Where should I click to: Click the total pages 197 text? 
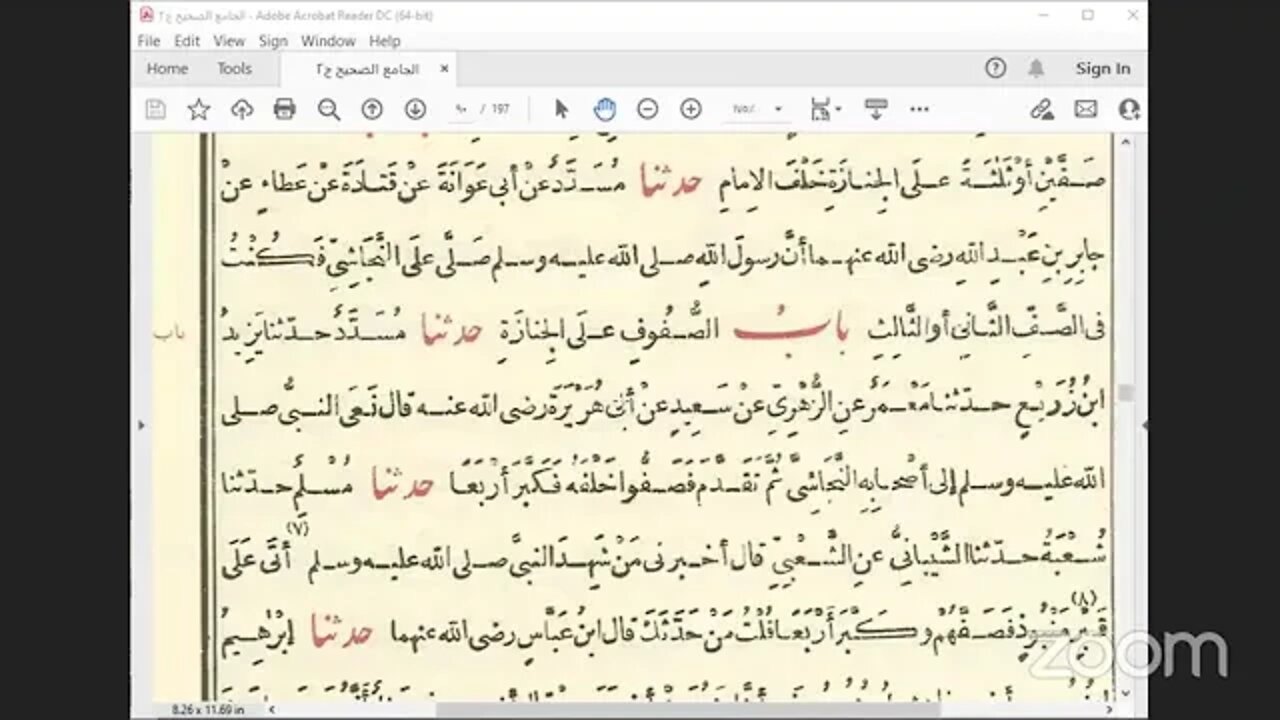tap(500, 109)
